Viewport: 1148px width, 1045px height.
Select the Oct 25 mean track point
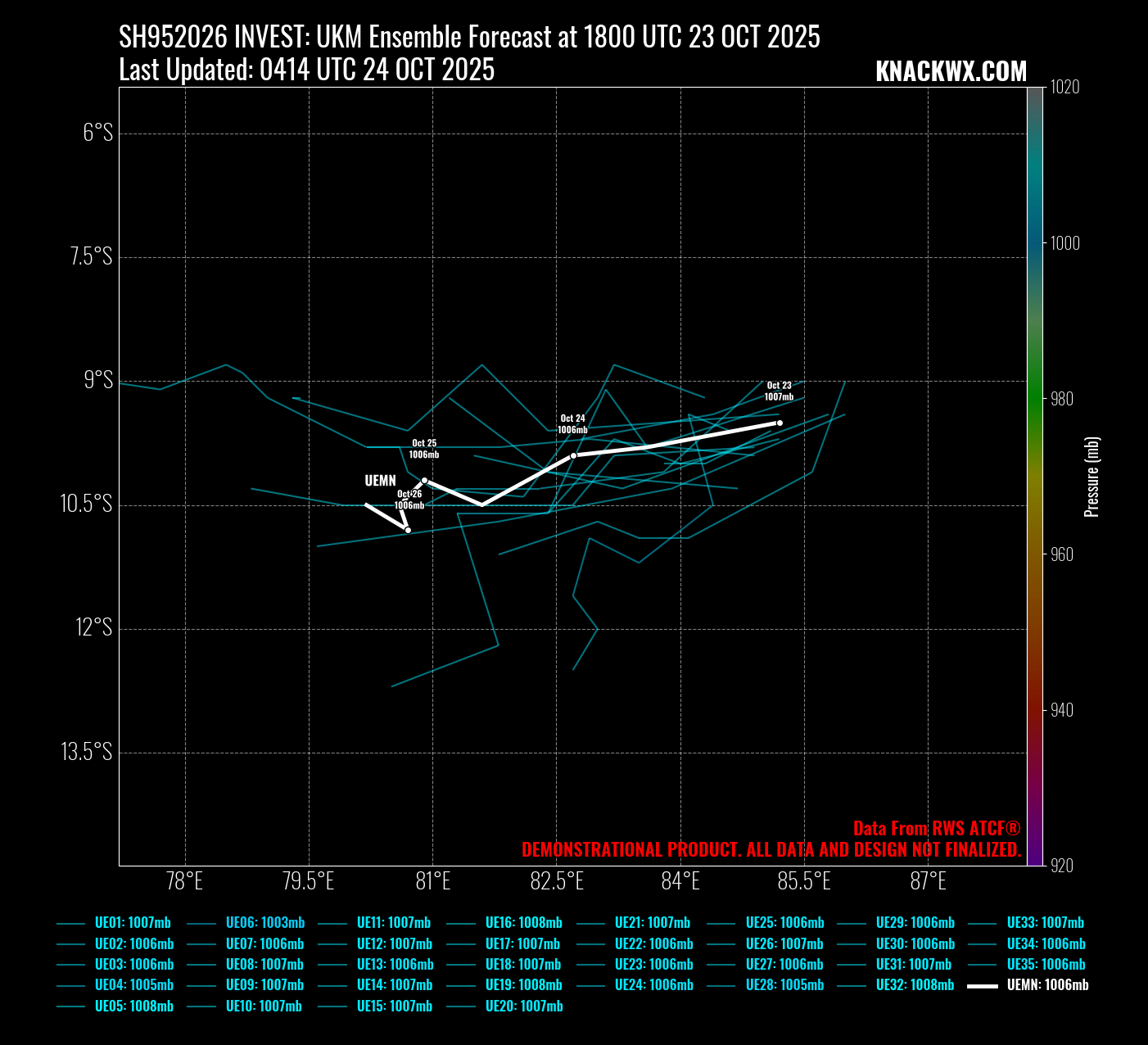pos(424,481)
